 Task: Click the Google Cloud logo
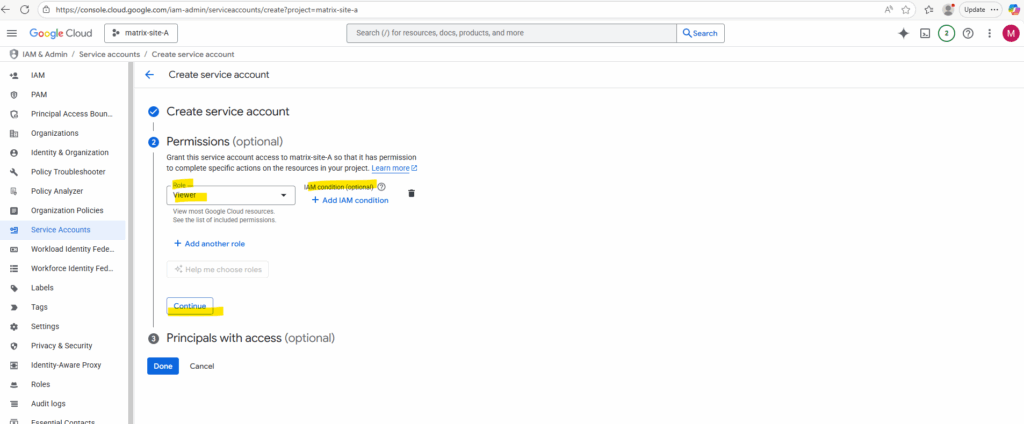tap(61, 33)
